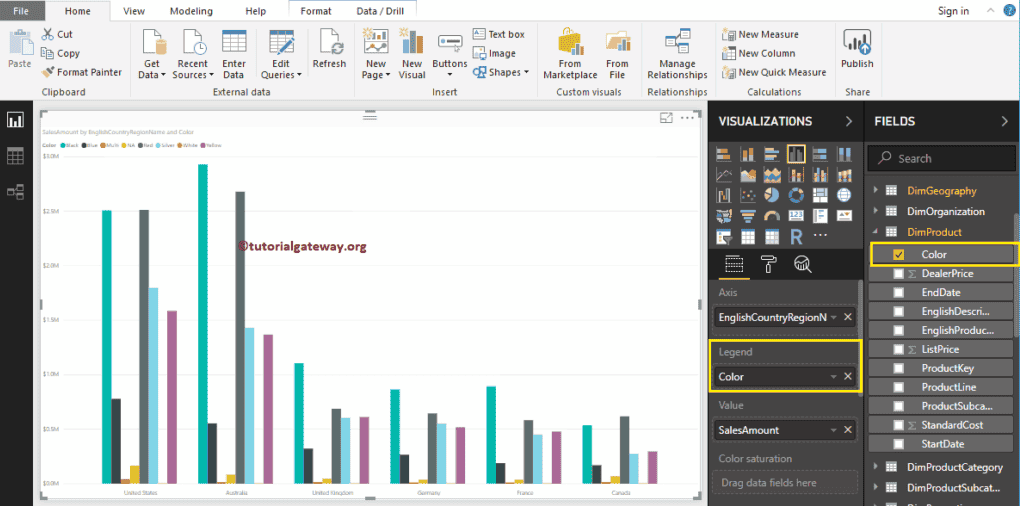Click the Refresh button
This screenshot has height=506, width=1020.
point(329,49)
